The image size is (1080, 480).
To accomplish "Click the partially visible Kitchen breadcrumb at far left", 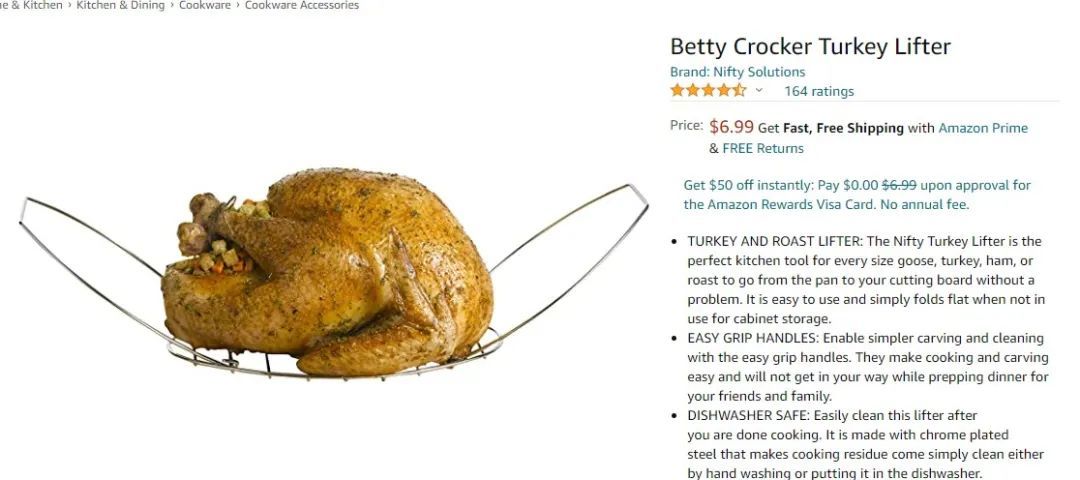I will tap(31, 6).
